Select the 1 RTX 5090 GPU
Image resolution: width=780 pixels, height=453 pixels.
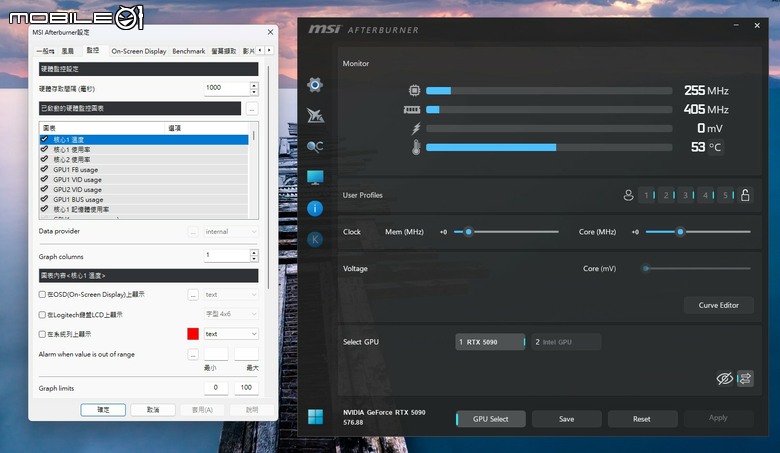pyautogui.click(x=490, y=342)
